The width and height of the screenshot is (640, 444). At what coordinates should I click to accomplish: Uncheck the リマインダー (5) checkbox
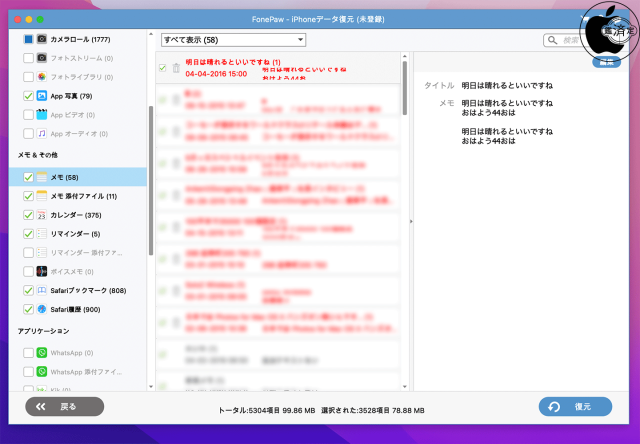pos(28,234)
